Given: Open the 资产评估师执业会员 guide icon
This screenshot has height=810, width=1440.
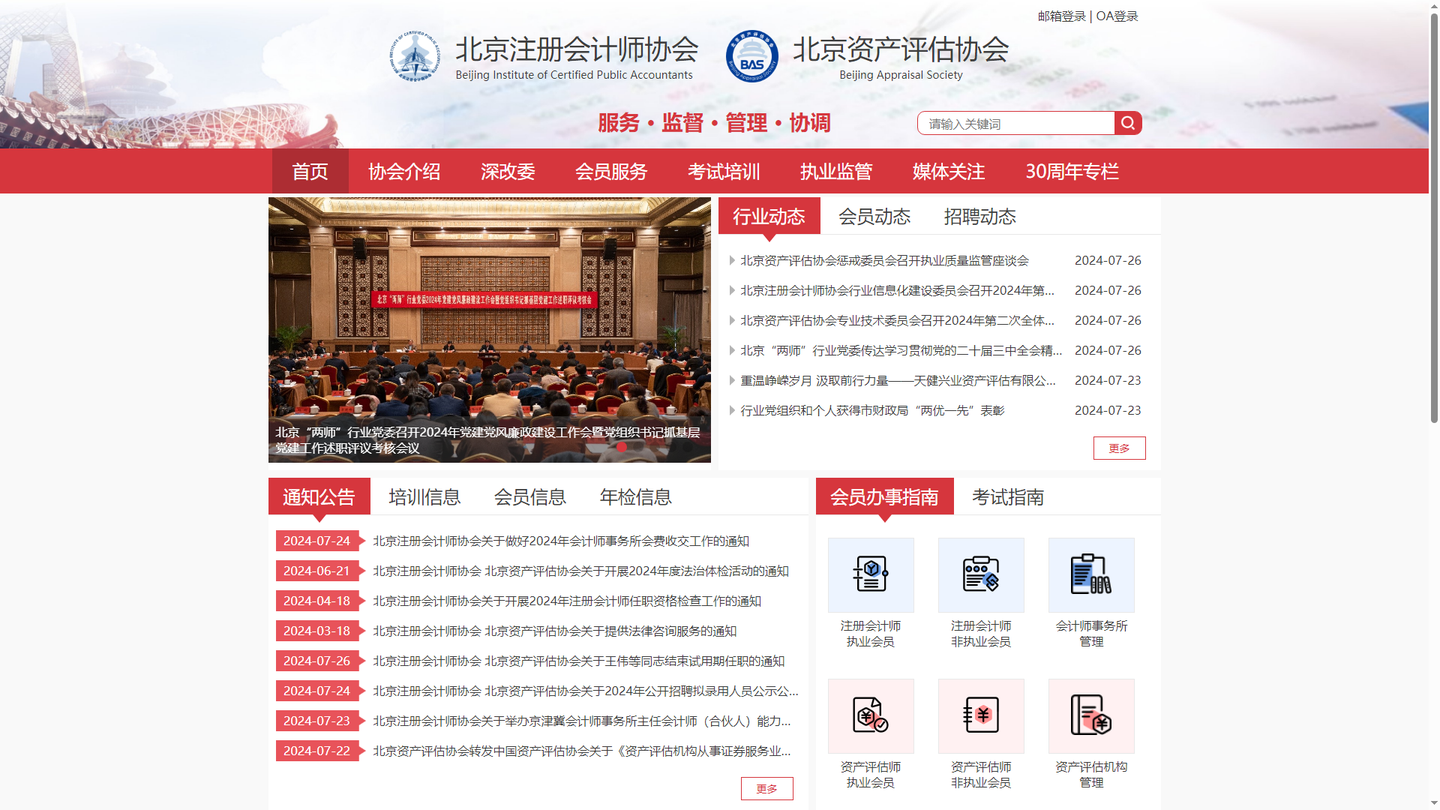Looking at the screenshot, I should [871, 716].
